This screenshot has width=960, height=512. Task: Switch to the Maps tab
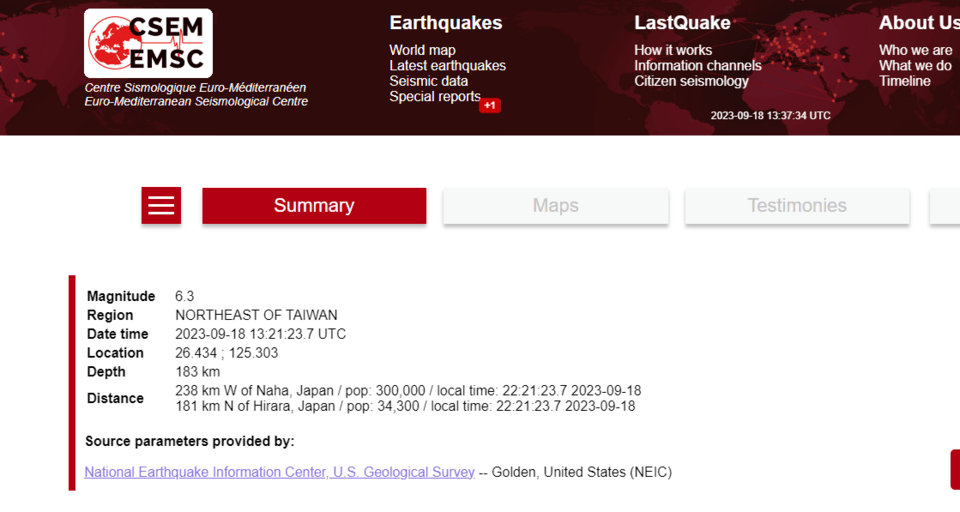[x=555, y=205]
